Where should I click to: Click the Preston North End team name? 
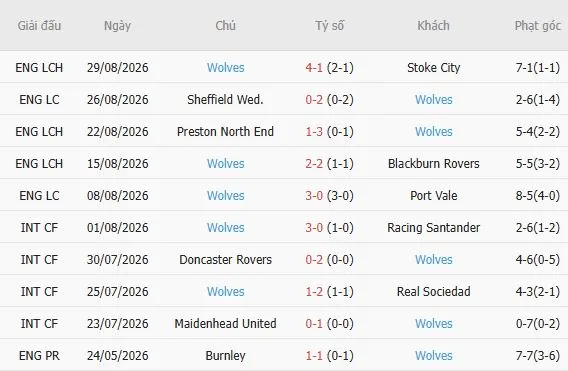tap(225, 131)
